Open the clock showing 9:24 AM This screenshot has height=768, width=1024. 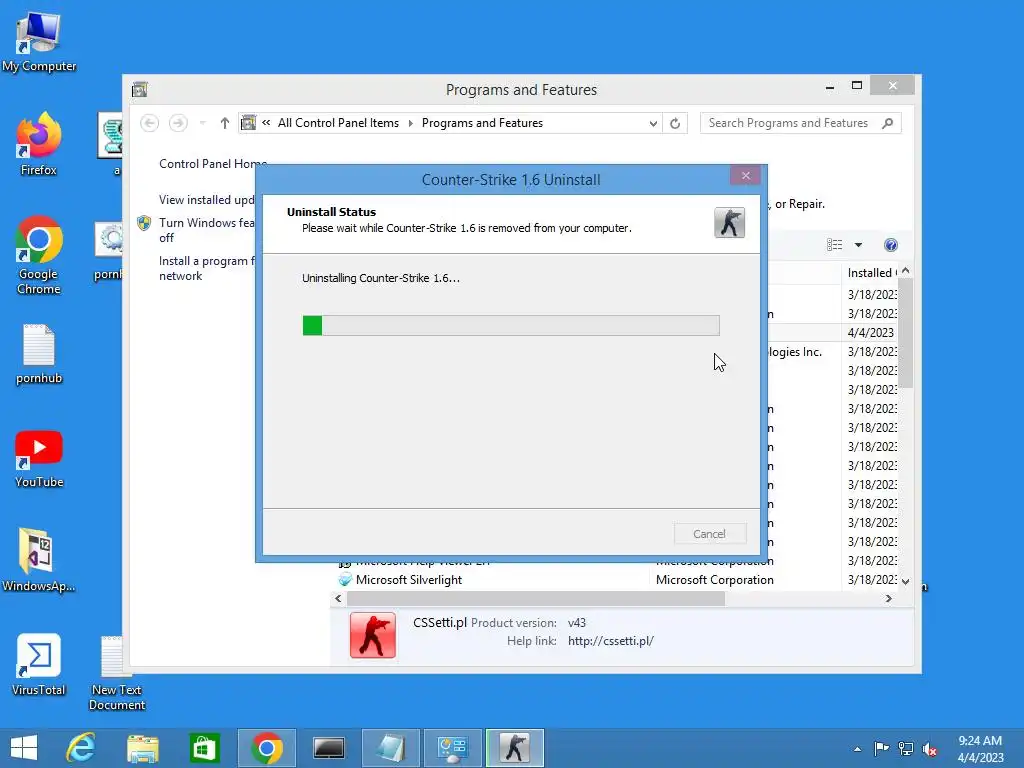980,748
